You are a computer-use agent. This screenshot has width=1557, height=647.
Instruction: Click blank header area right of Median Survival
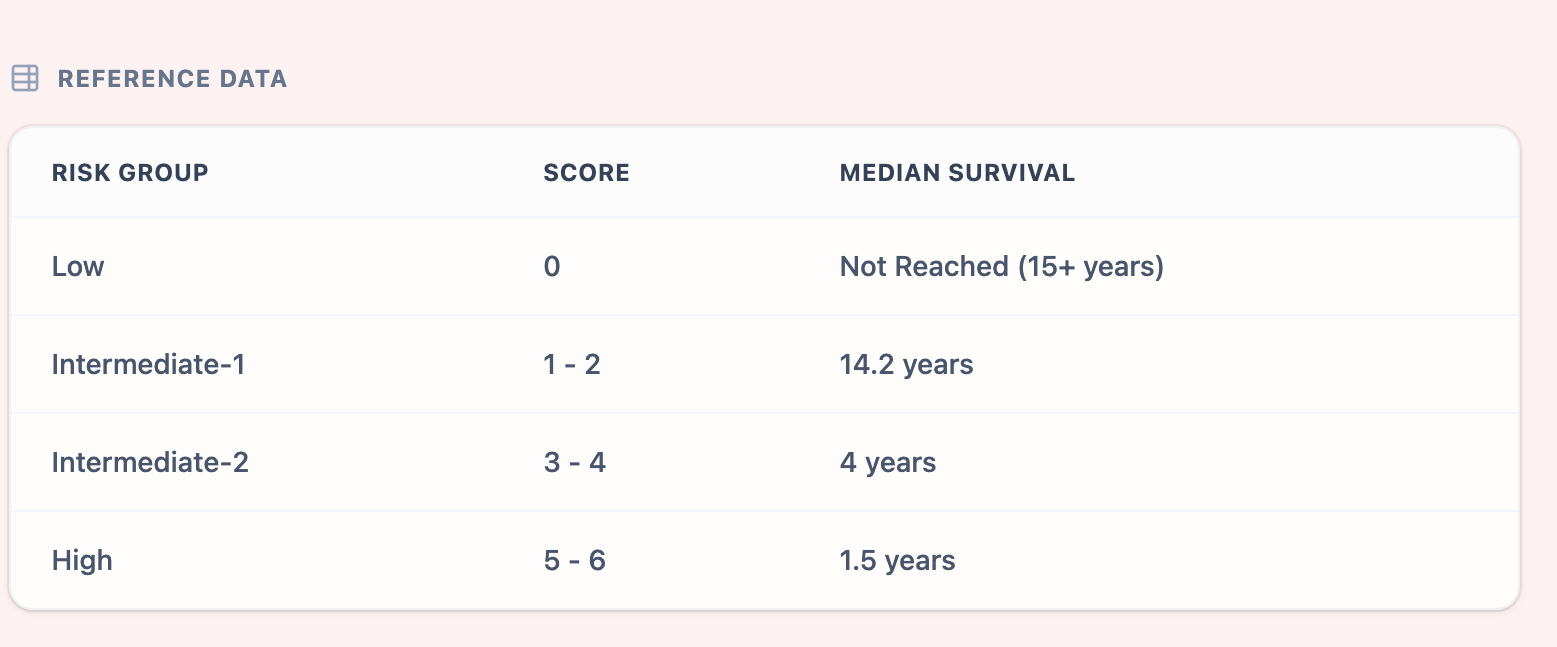point(1300,173)
